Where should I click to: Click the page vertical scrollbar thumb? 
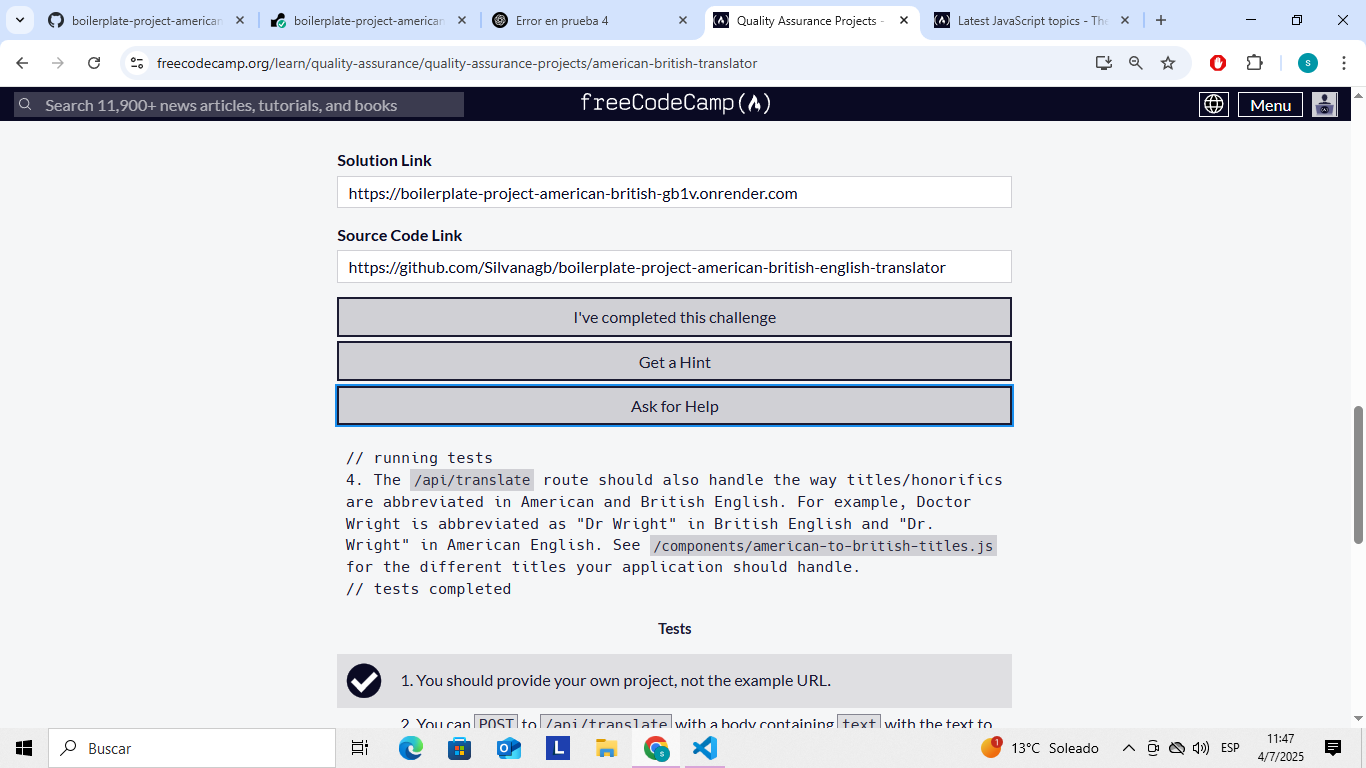pyautogui.click(x=1358, y=475)
